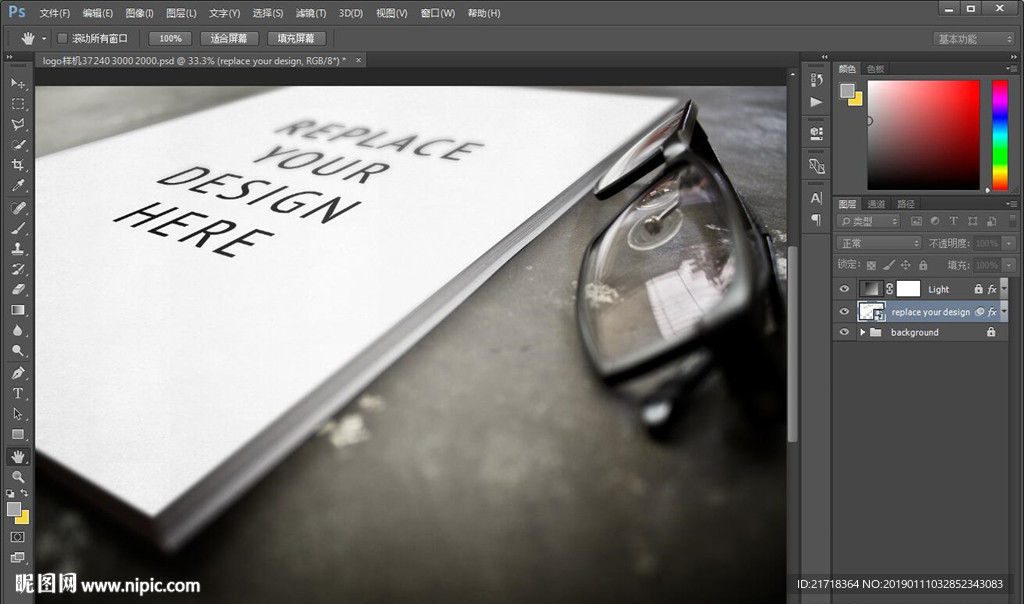Toggle Quick Mask mode
1024x604 pixels.
(x=18, y=537)
